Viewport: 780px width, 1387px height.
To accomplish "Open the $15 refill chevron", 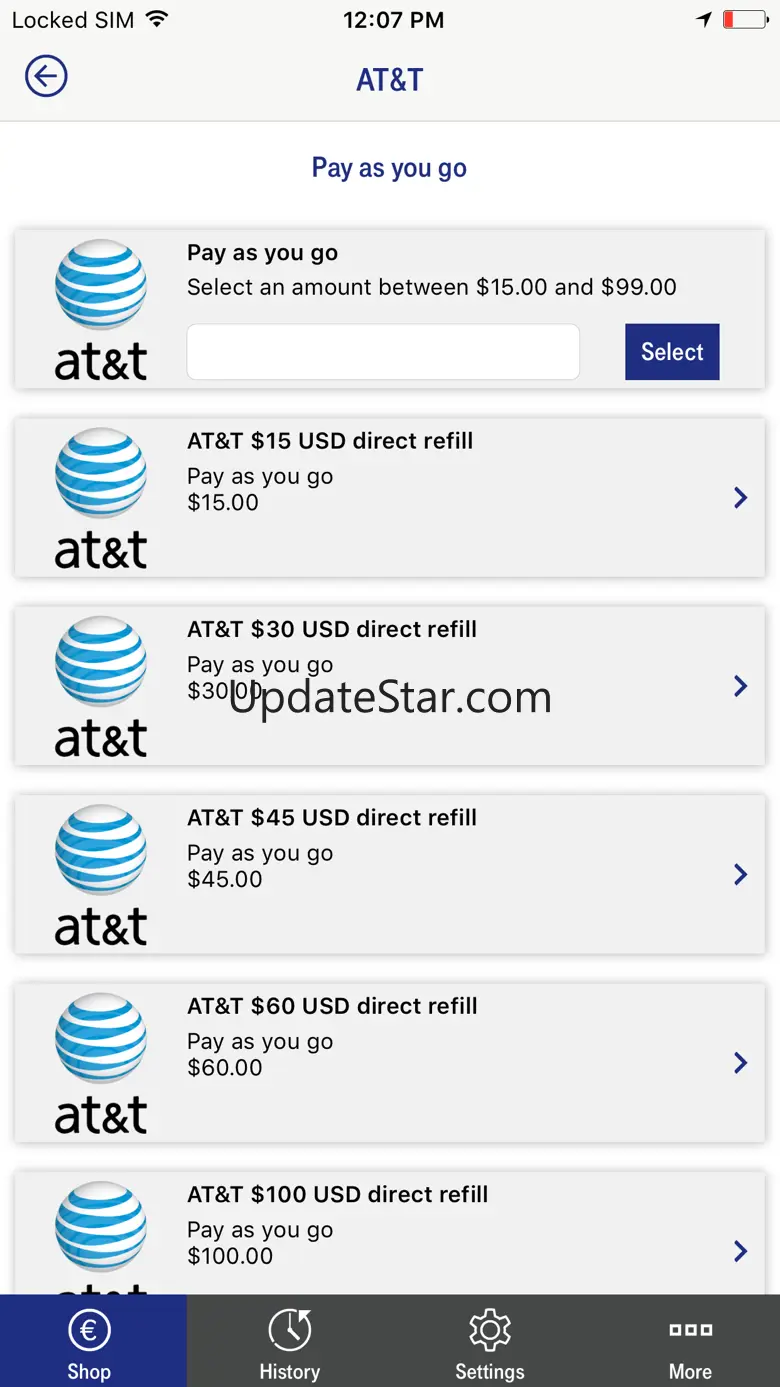I will [740, 498].
